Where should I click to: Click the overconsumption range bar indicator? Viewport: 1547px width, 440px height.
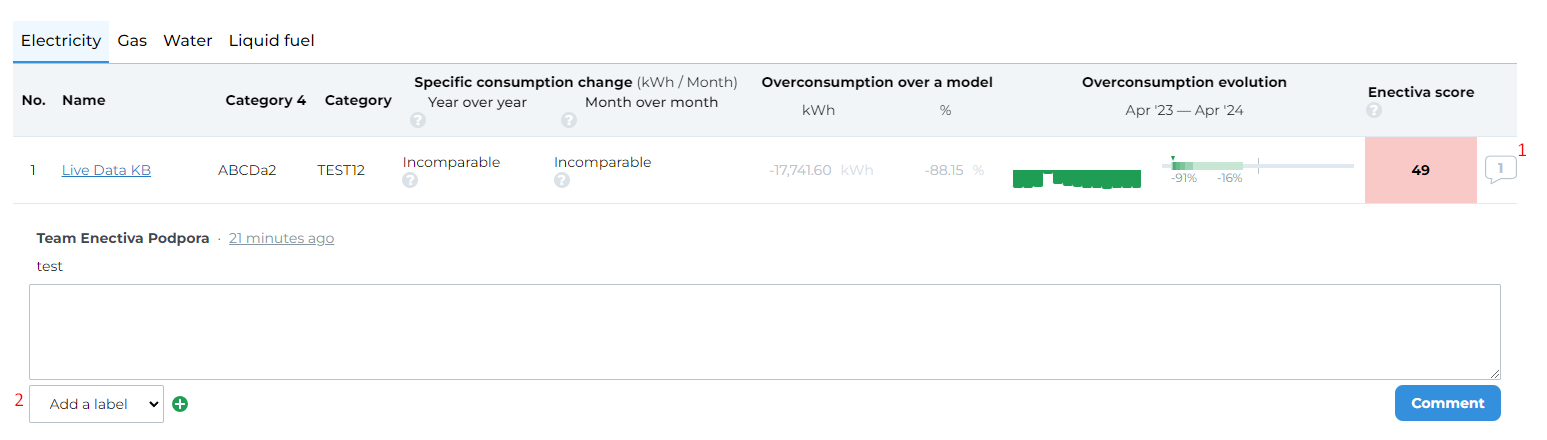1257,166
